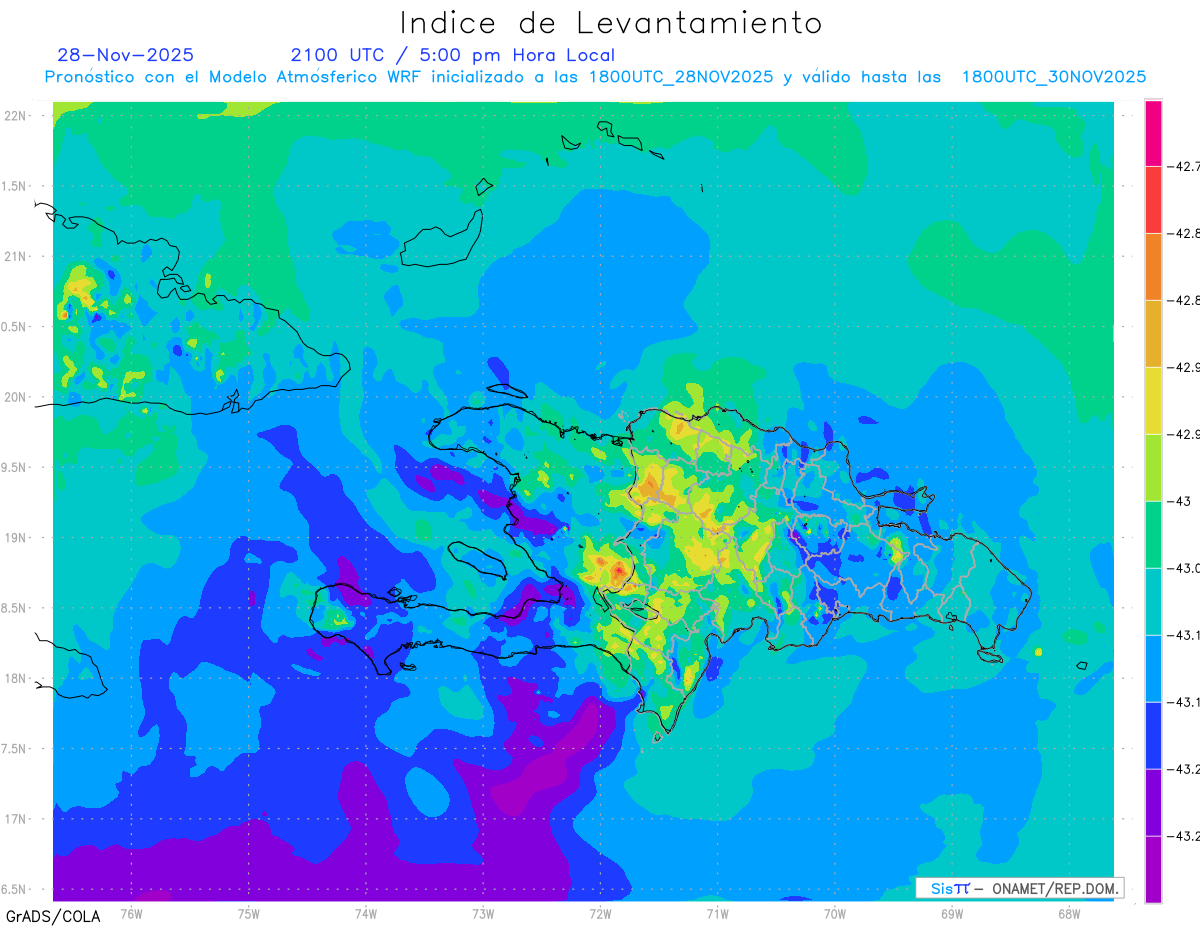Click the "8.5N" latitude label
The width and height of the screenshot is (1200, 927).
pyautogui.click(x=15, y=608)
